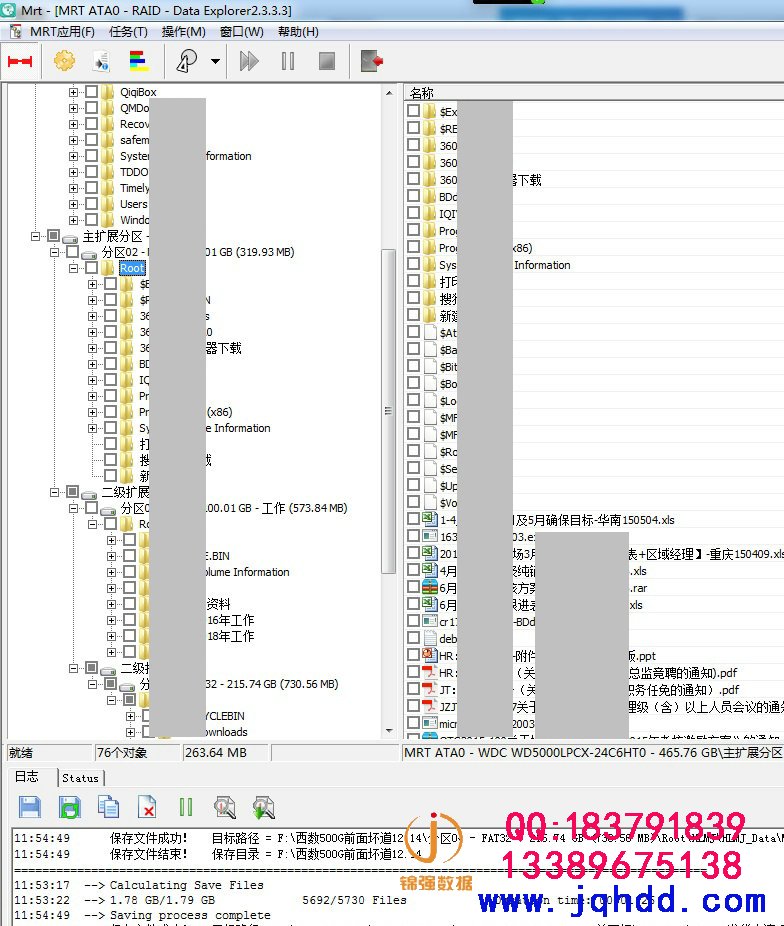Click the search log magnifier icon
This screenshot has height=926, width=784.
(224, 807)
